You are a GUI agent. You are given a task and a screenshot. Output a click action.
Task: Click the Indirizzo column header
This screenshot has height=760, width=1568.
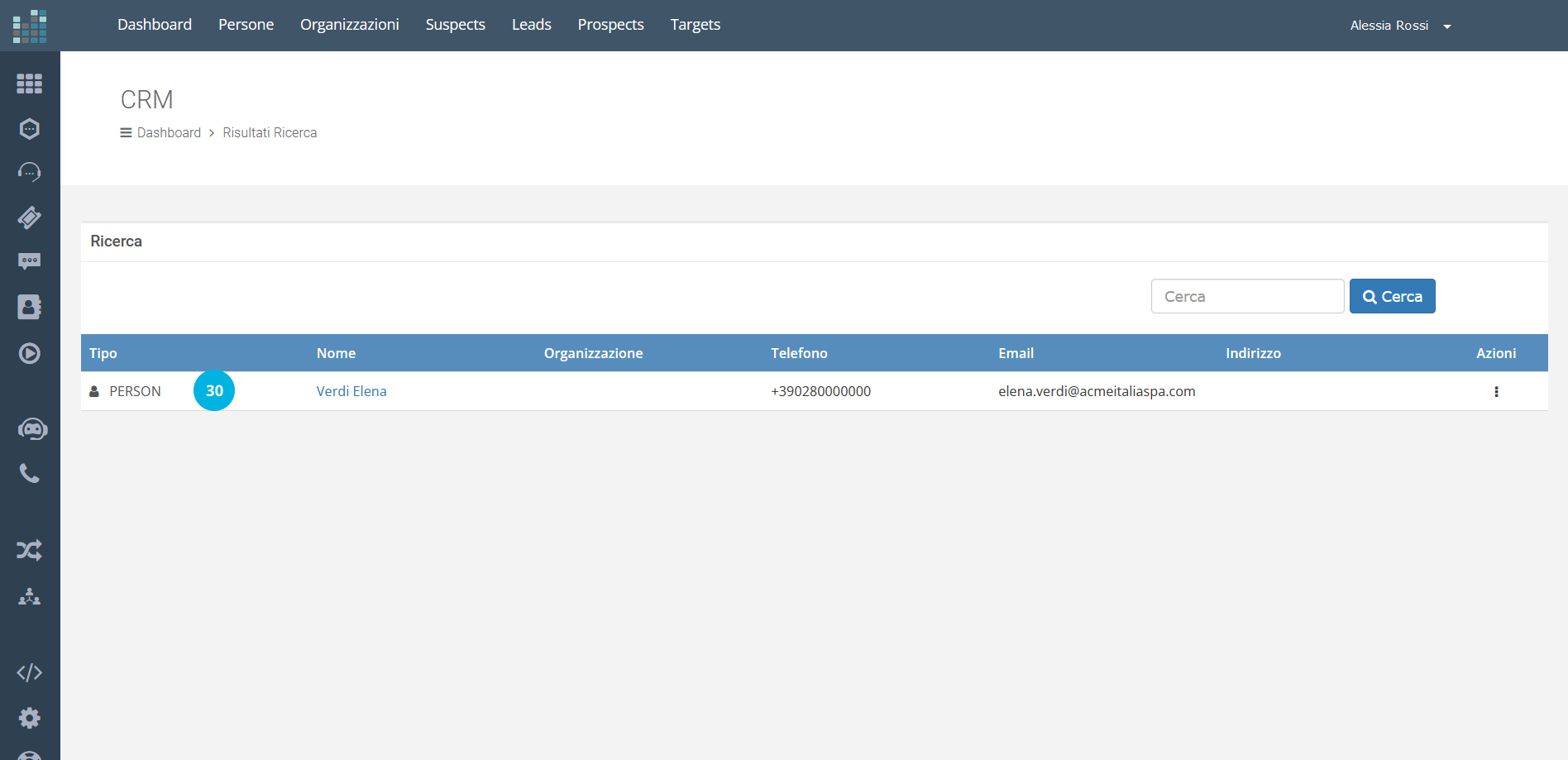point(1254,353)
